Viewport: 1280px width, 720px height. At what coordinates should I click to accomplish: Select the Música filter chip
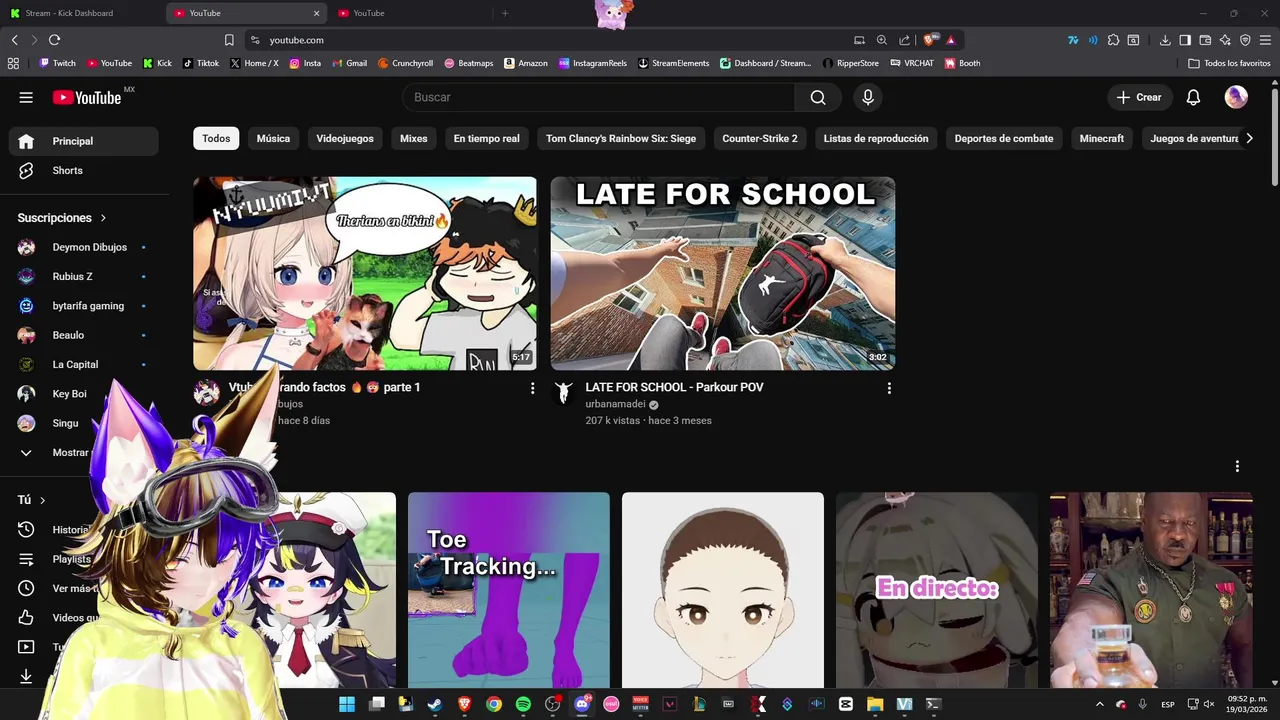(273, 138)
